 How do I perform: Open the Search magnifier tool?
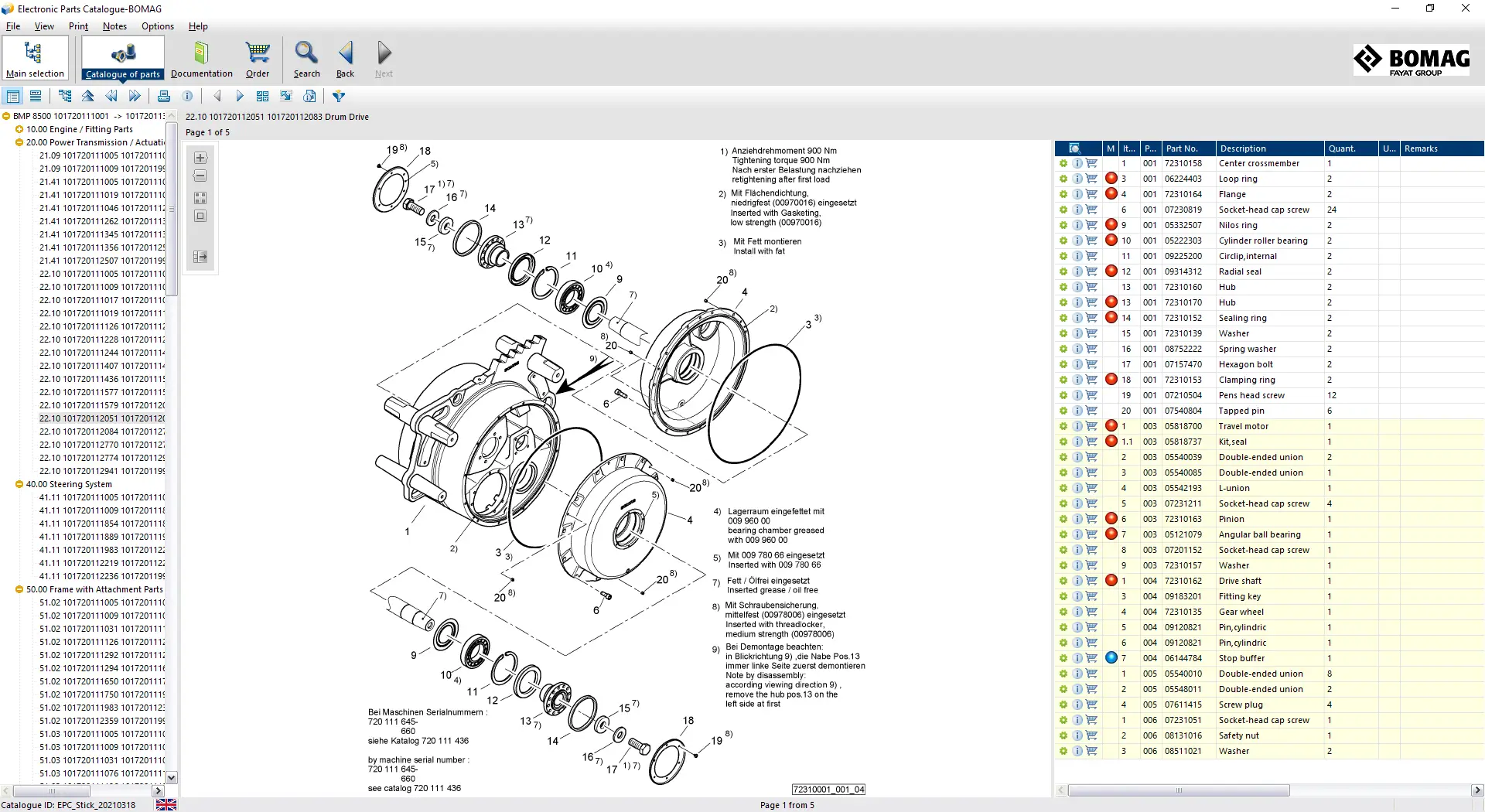point(306,59)
